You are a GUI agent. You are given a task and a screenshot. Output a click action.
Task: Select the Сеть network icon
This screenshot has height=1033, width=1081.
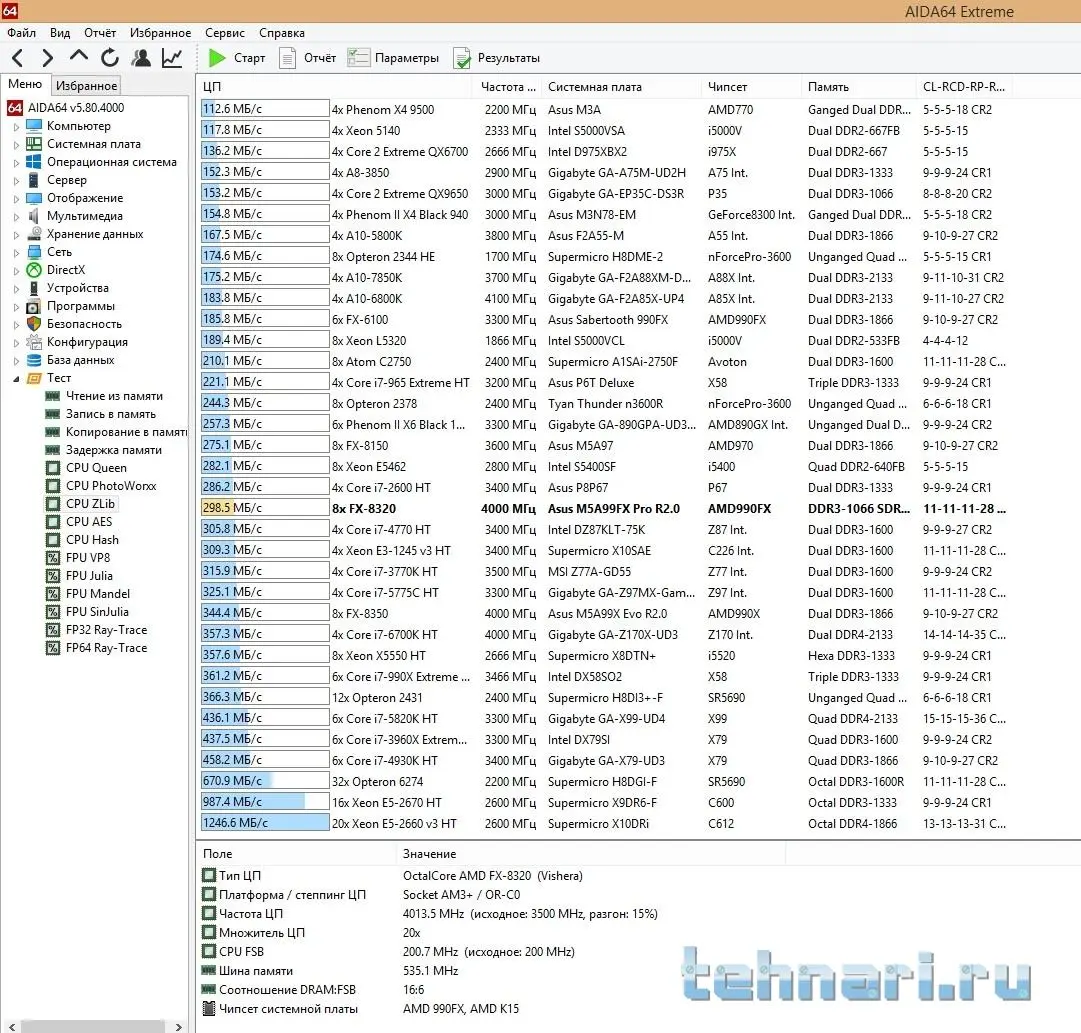[34, 252]
